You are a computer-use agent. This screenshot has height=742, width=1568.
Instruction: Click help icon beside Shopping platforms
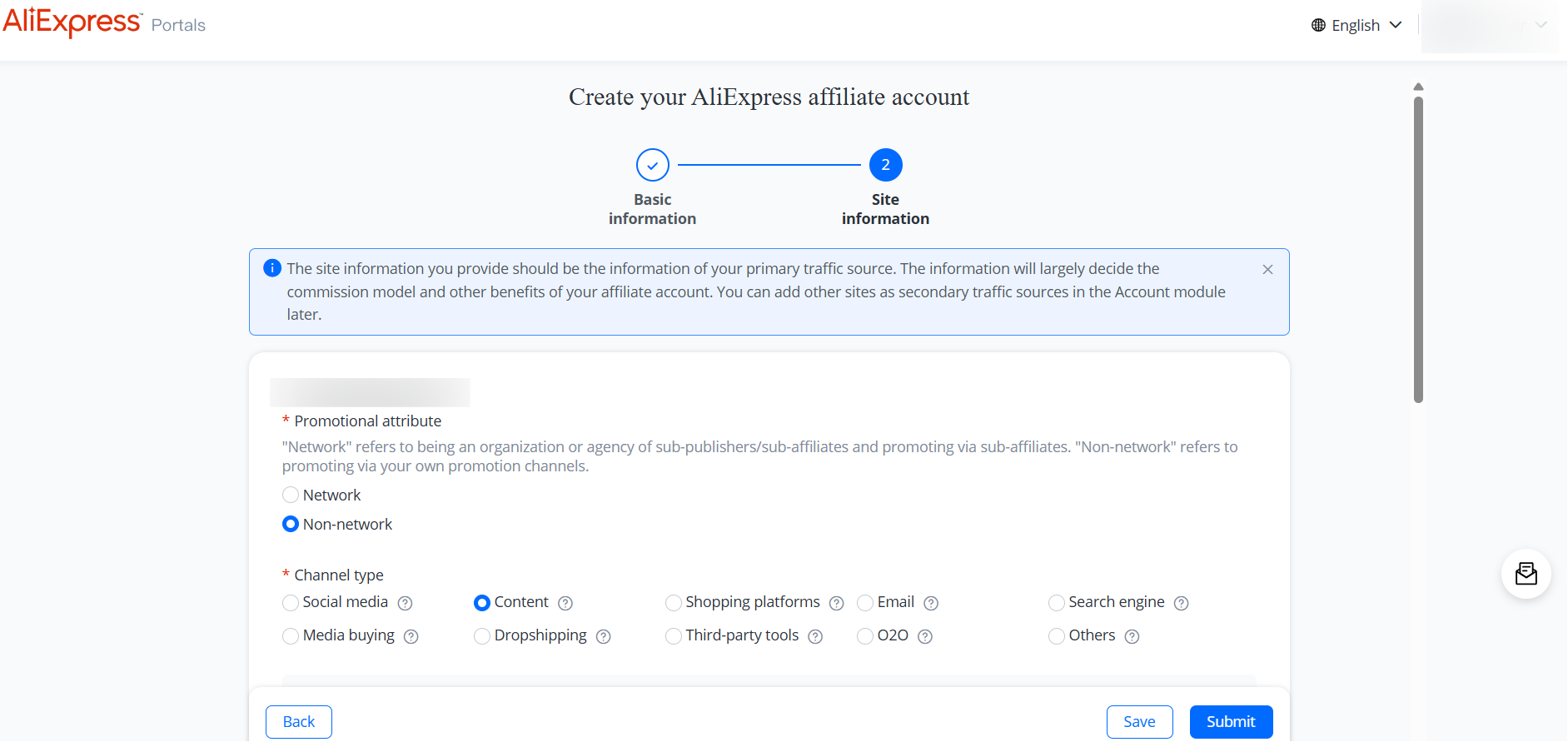click(x=837, y=603)
